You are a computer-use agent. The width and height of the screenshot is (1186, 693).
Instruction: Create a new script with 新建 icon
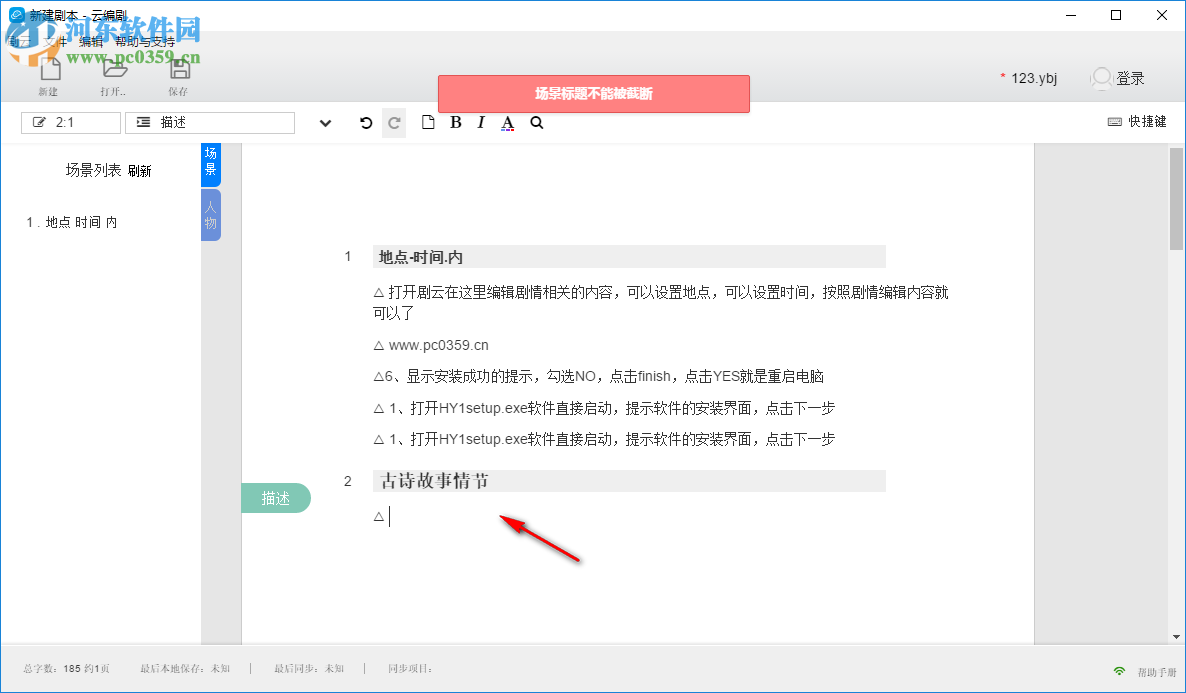(47, 71)
